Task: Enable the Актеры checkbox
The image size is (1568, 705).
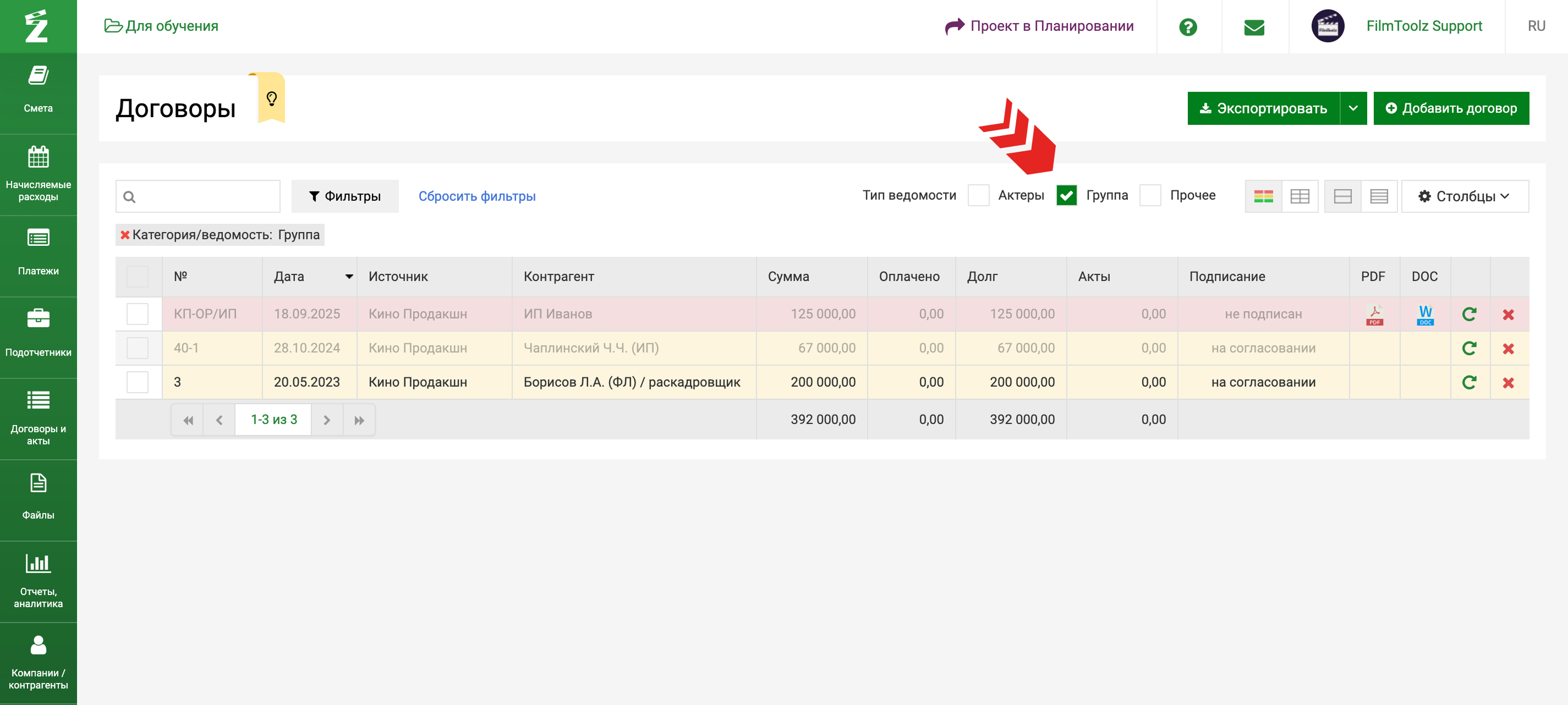Action: 978,196
